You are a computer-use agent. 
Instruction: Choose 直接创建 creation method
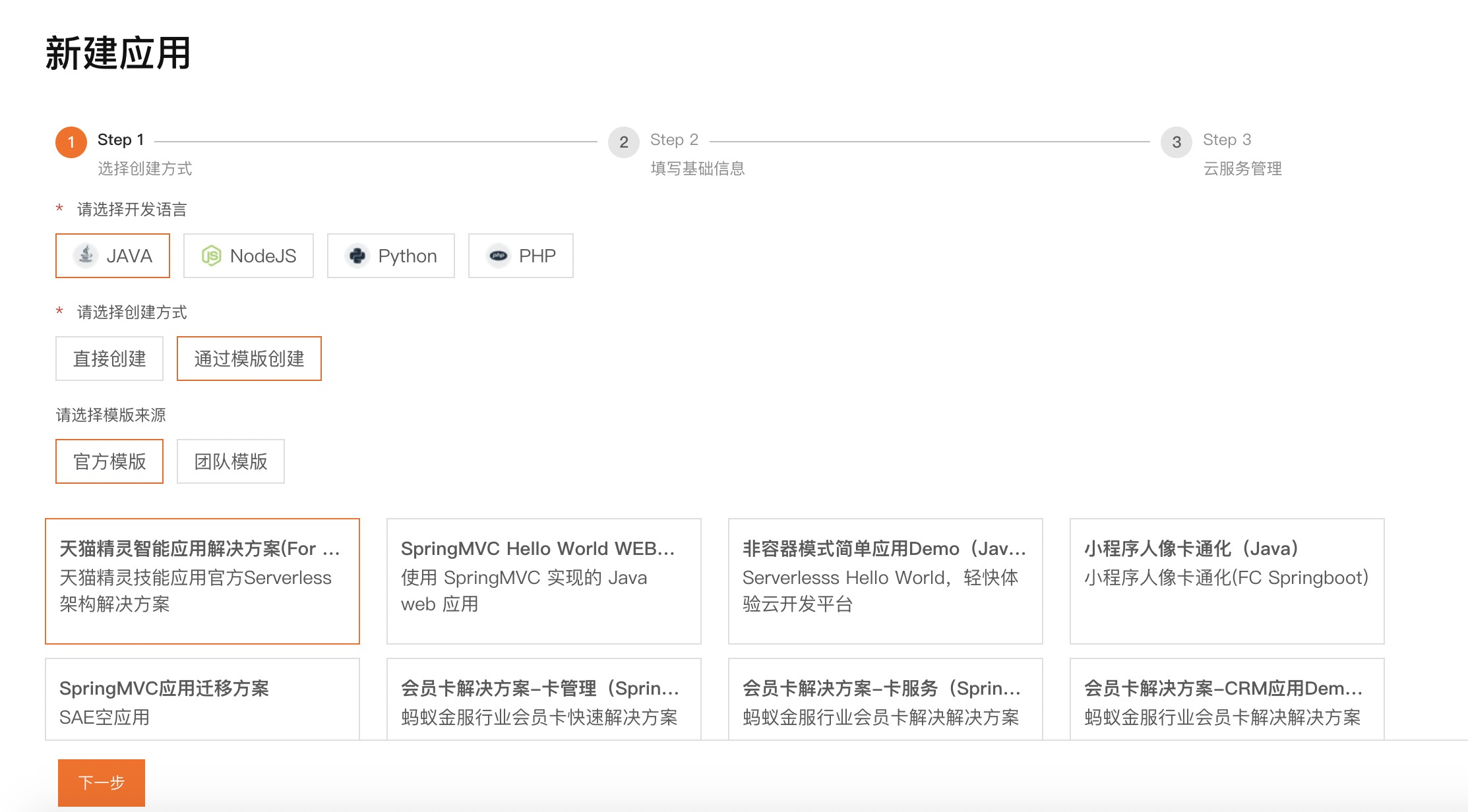pyautogui.click(x=109, y=359)
